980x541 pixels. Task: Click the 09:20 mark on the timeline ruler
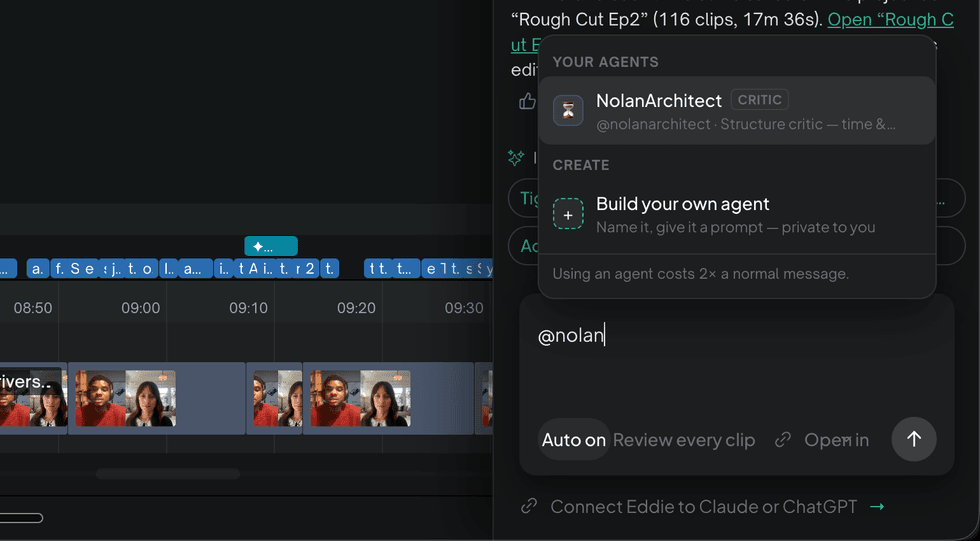pyautogui.click(x=356, y=308)
